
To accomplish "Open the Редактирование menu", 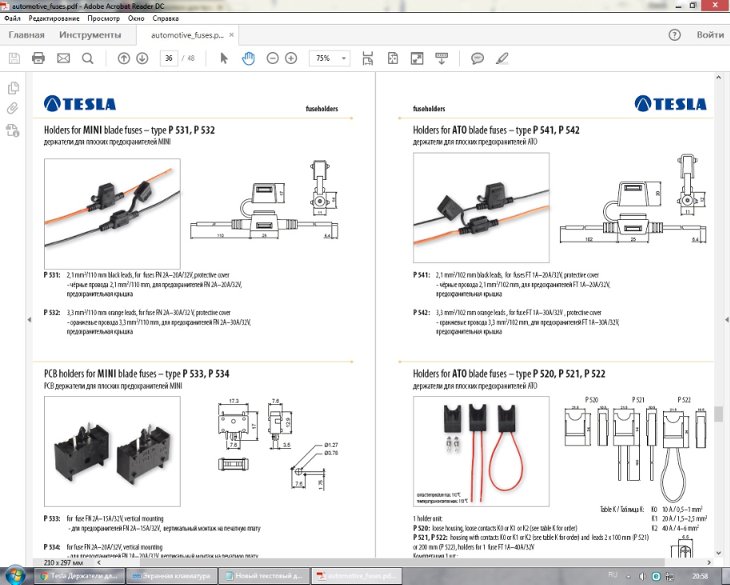I will pos(54,19).
